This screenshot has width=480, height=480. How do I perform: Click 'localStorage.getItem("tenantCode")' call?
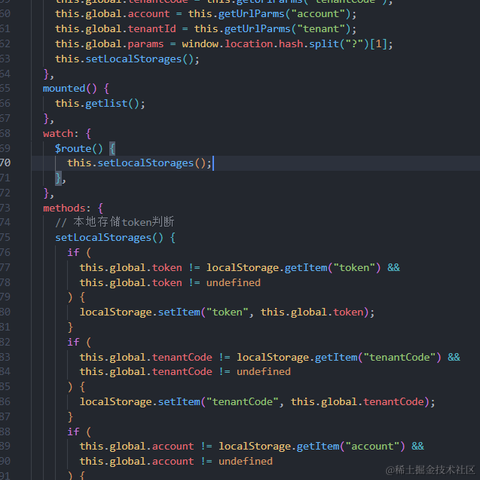click(x=339, y=357)
